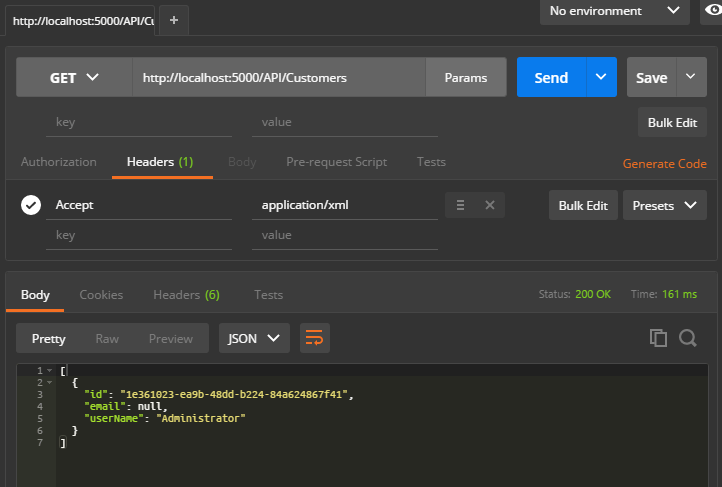Open the response Cookies tab
The image size is (722, 487).
(x=101, y=295)
